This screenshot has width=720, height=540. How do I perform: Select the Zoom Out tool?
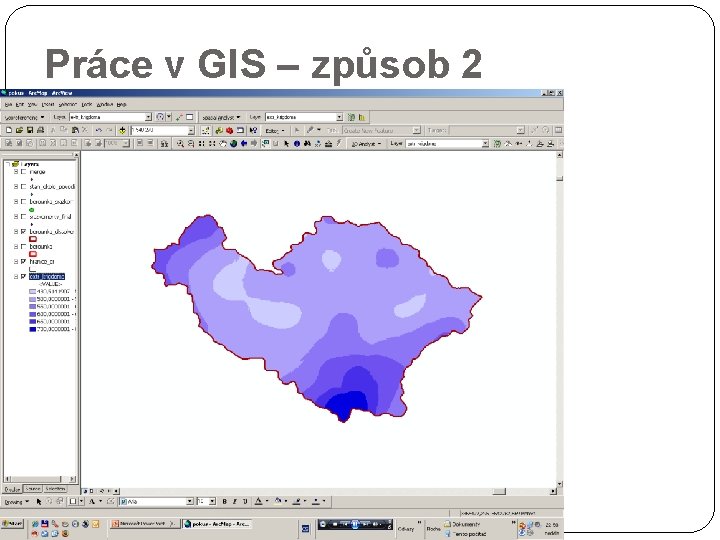(191, 144)
